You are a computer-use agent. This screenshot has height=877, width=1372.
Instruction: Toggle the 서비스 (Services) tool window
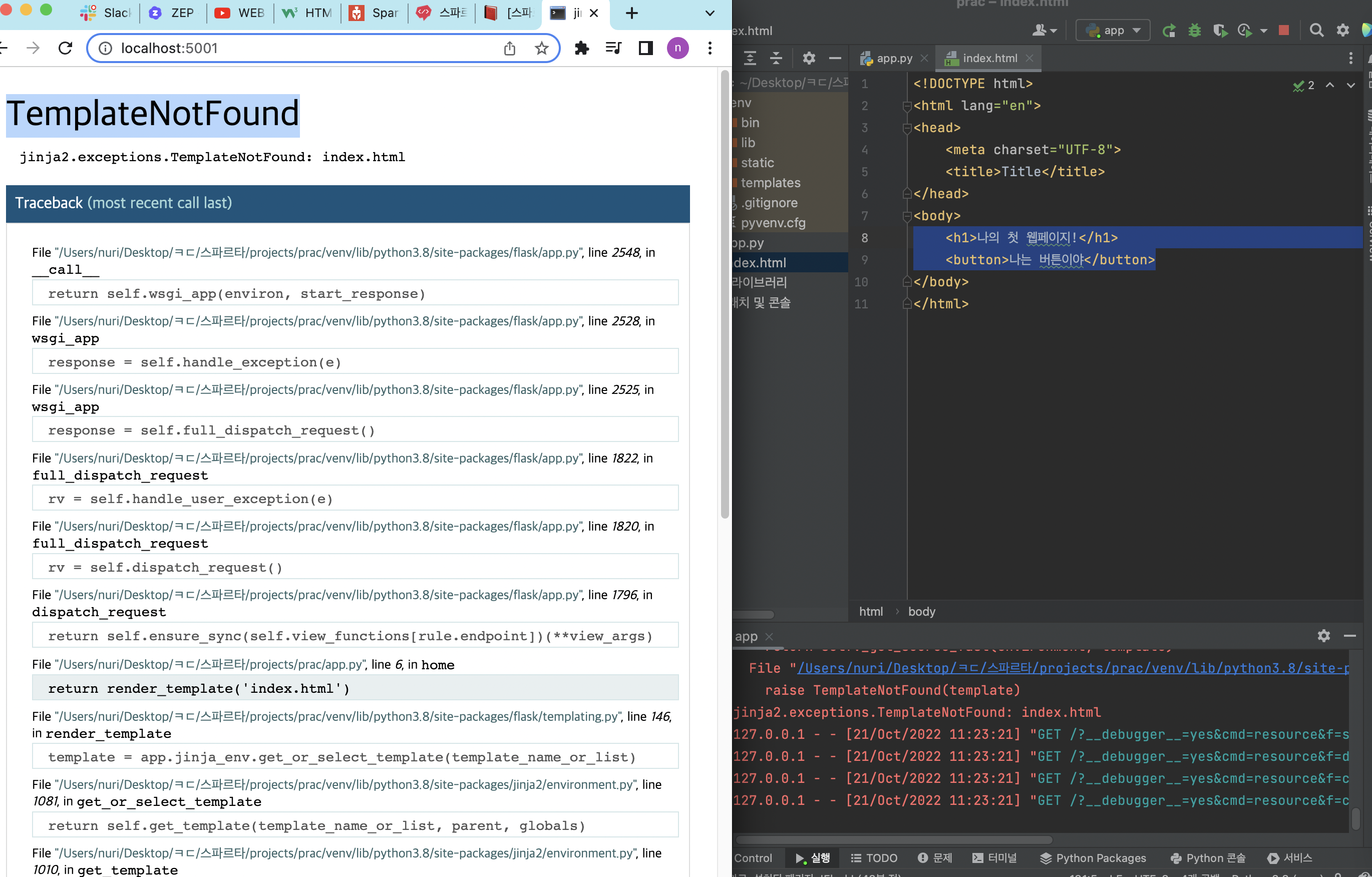point(1289,857)
